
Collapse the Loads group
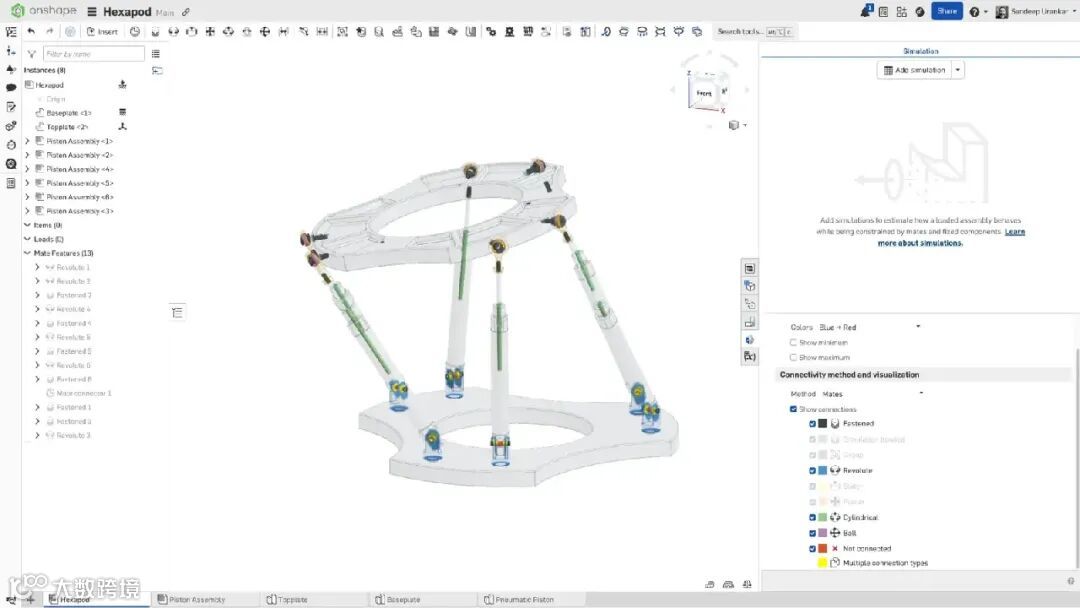coord(28,239)
